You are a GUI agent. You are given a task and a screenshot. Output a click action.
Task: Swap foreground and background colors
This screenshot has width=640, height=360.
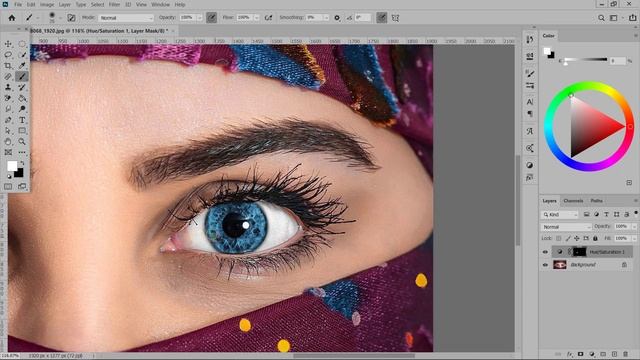pos(22,163)
